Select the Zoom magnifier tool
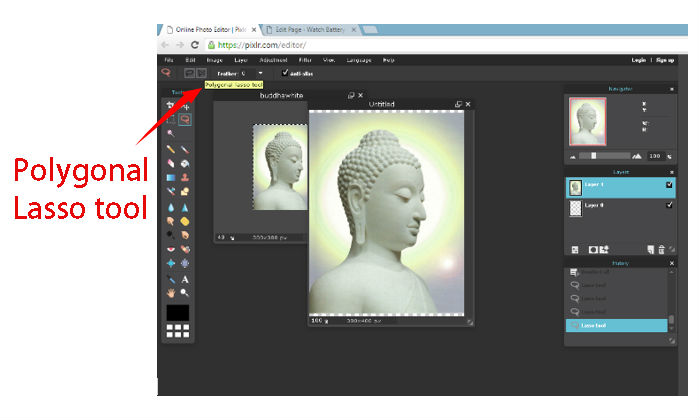Viewport: 700px width, 420px height. 185,293
